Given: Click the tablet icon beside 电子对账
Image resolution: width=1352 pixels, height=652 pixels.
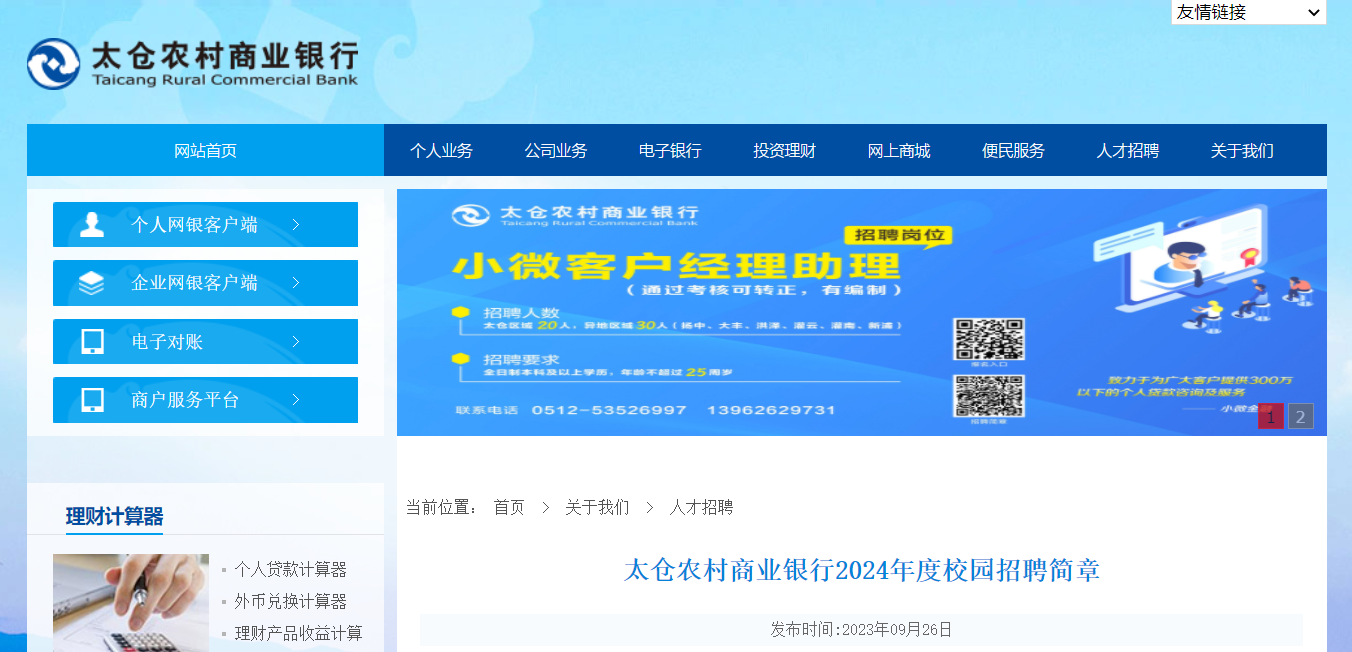Looking at the screenshot, I should 92,342.
